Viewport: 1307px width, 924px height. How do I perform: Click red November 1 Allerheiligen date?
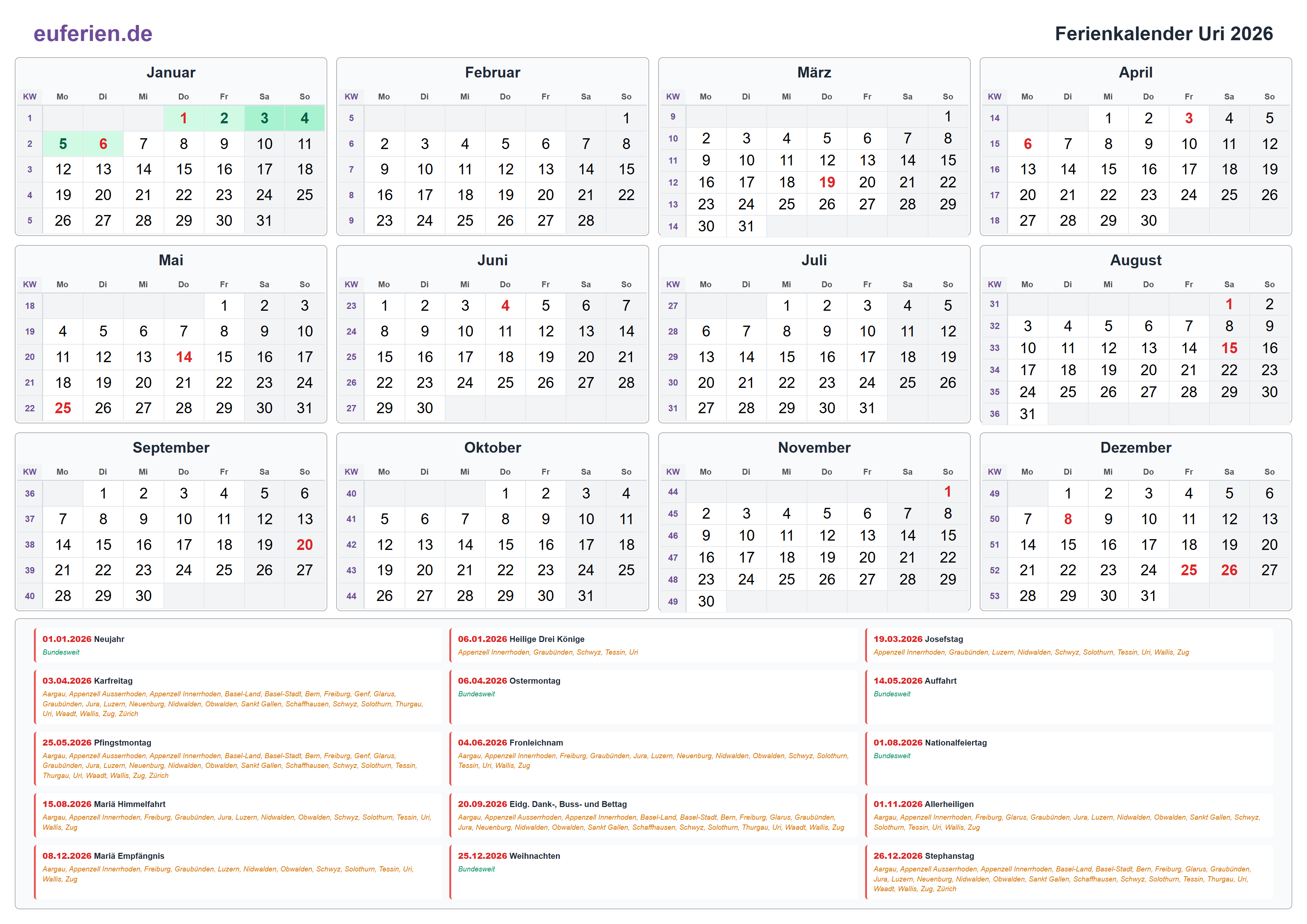click(x=948, y=491)
